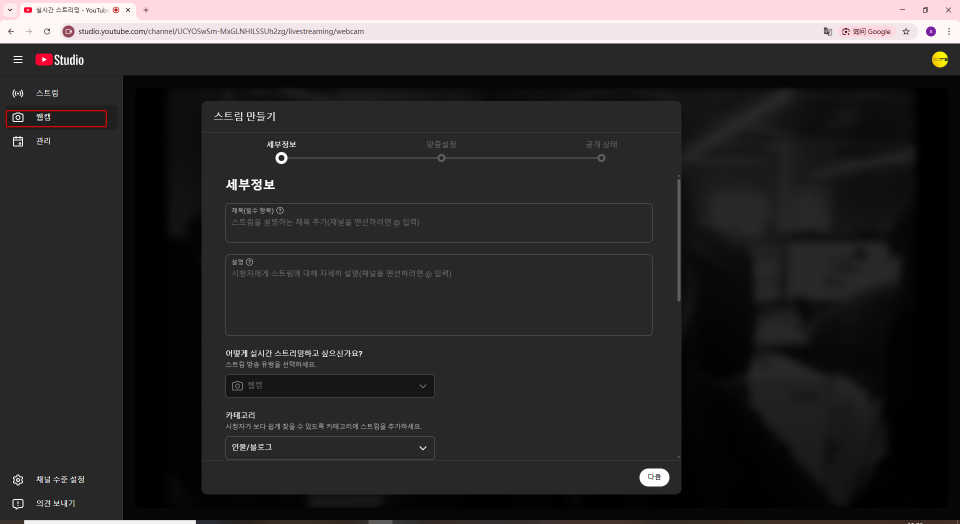This screenshot has height=524, width=960.
Task: Open the hamburger menu next to Studio logo
Action: 17,60
